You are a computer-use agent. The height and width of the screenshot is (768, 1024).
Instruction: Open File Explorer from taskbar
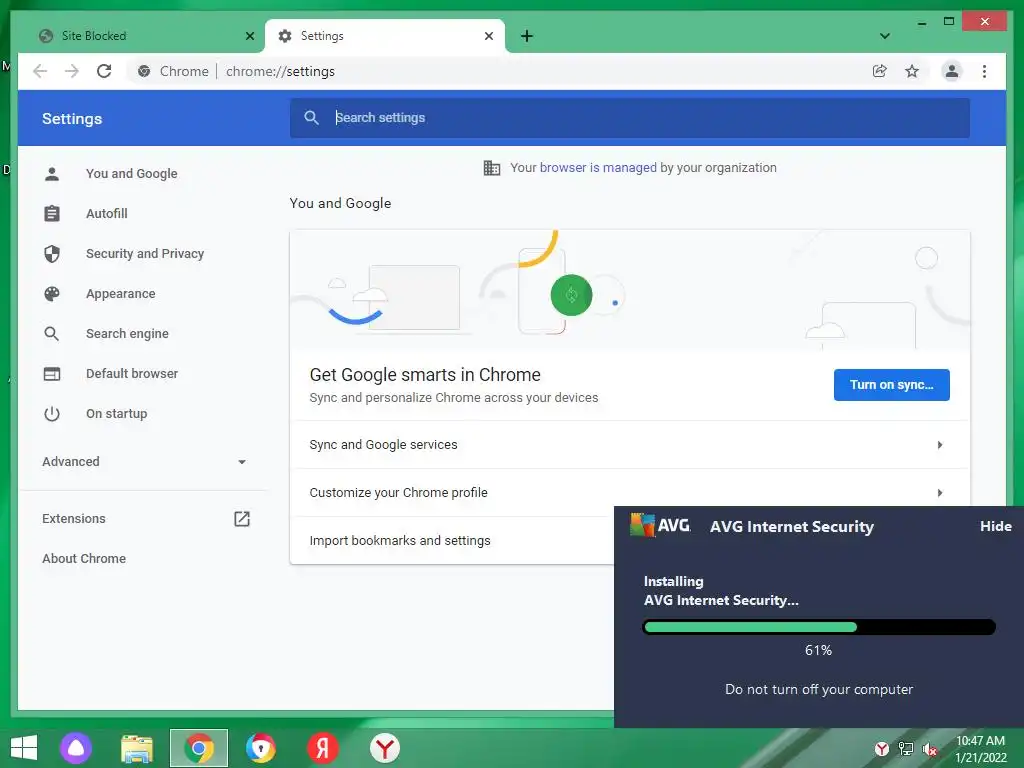click(x=137, y=748)
